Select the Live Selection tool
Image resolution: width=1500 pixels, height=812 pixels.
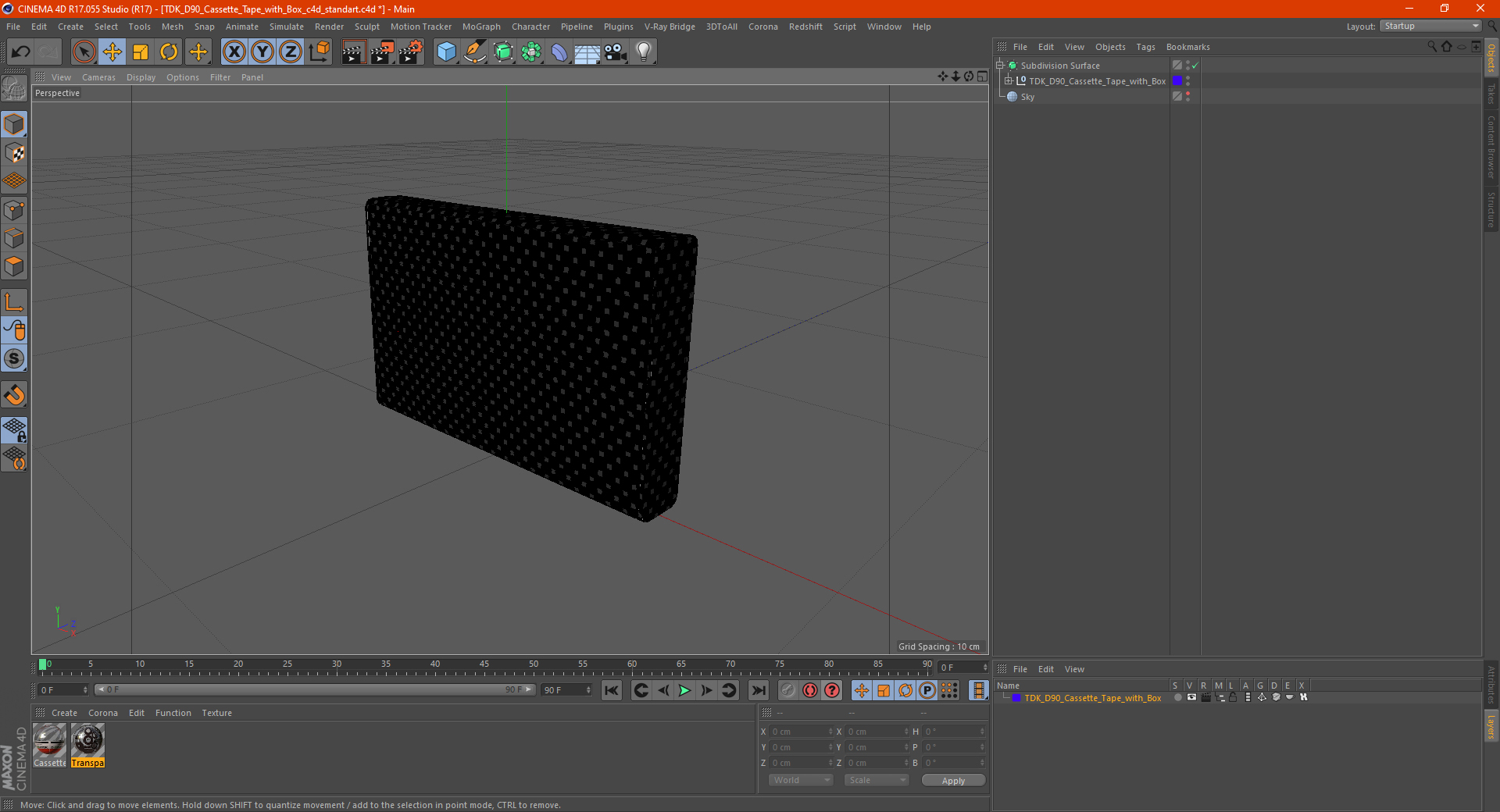[84, 52]
